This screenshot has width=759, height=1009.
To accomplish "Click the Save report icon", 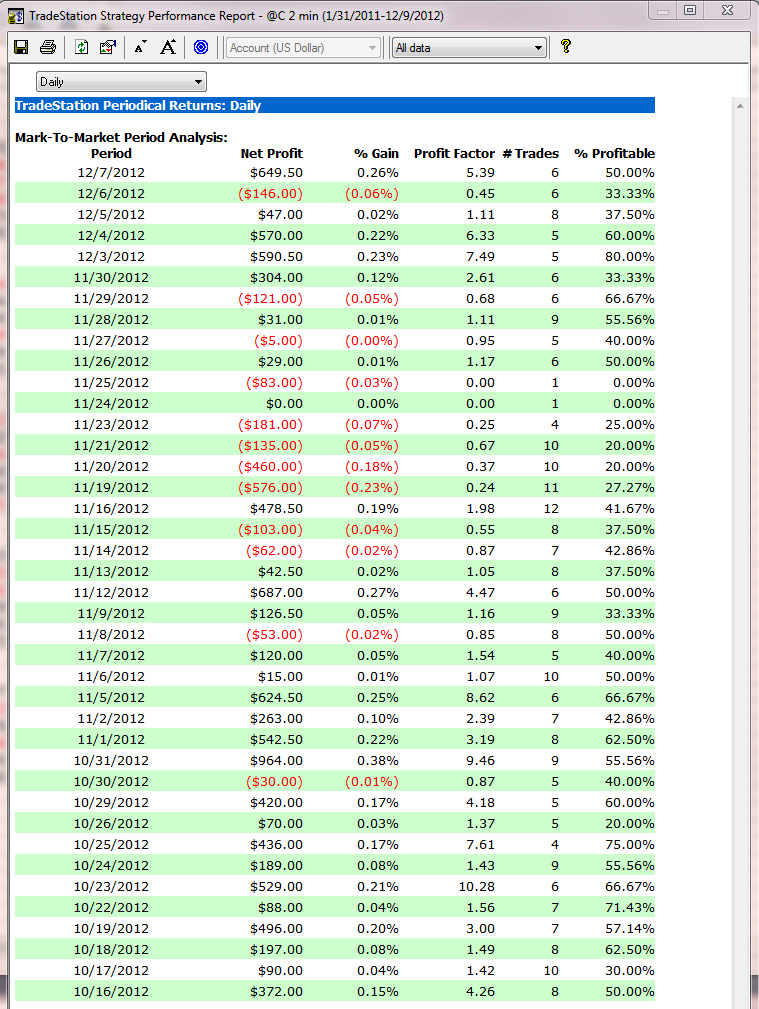I will click(21, 47).
